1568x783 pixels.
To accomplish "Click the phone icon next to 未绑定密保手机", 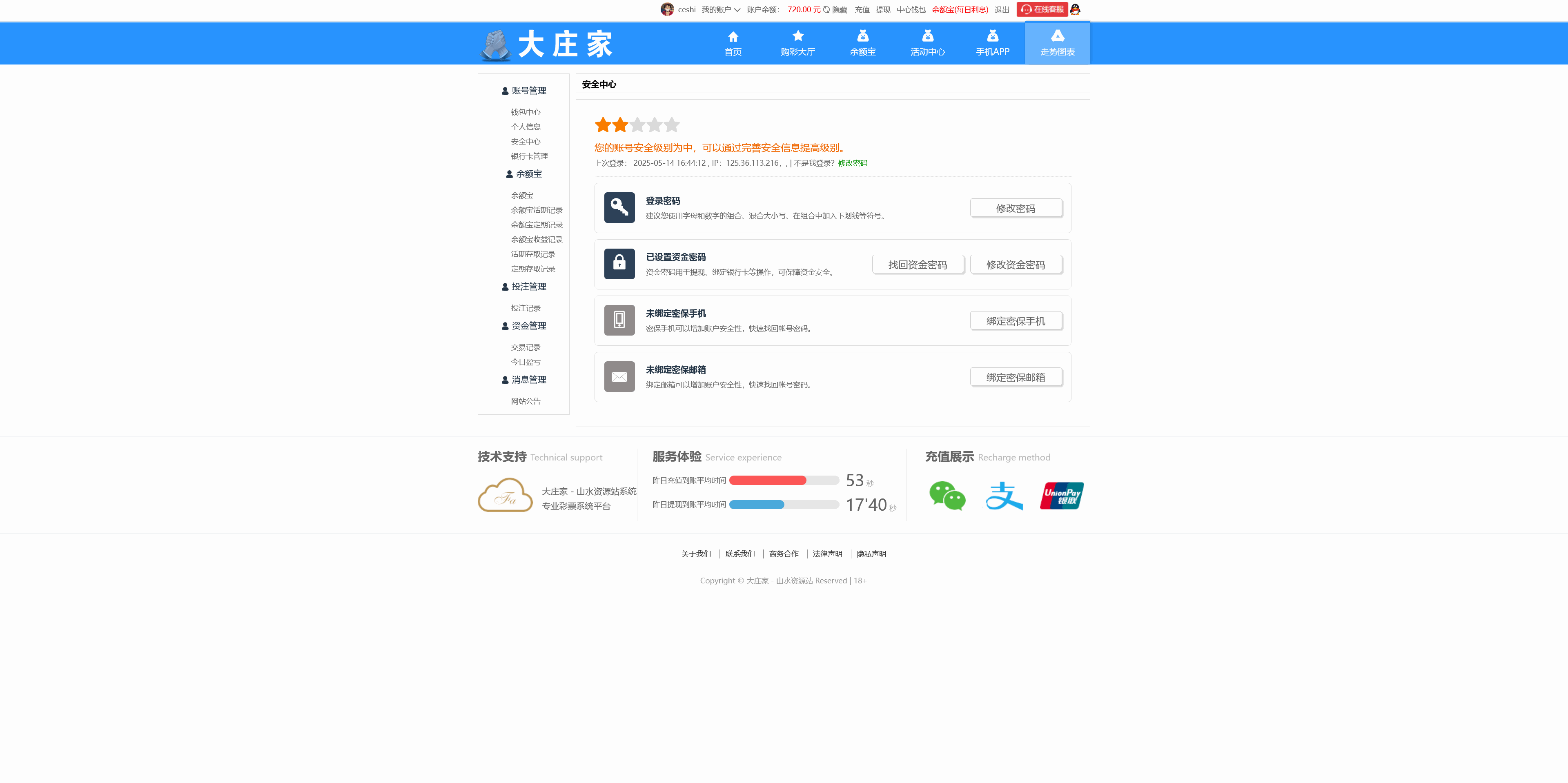I will coord(619,320).
